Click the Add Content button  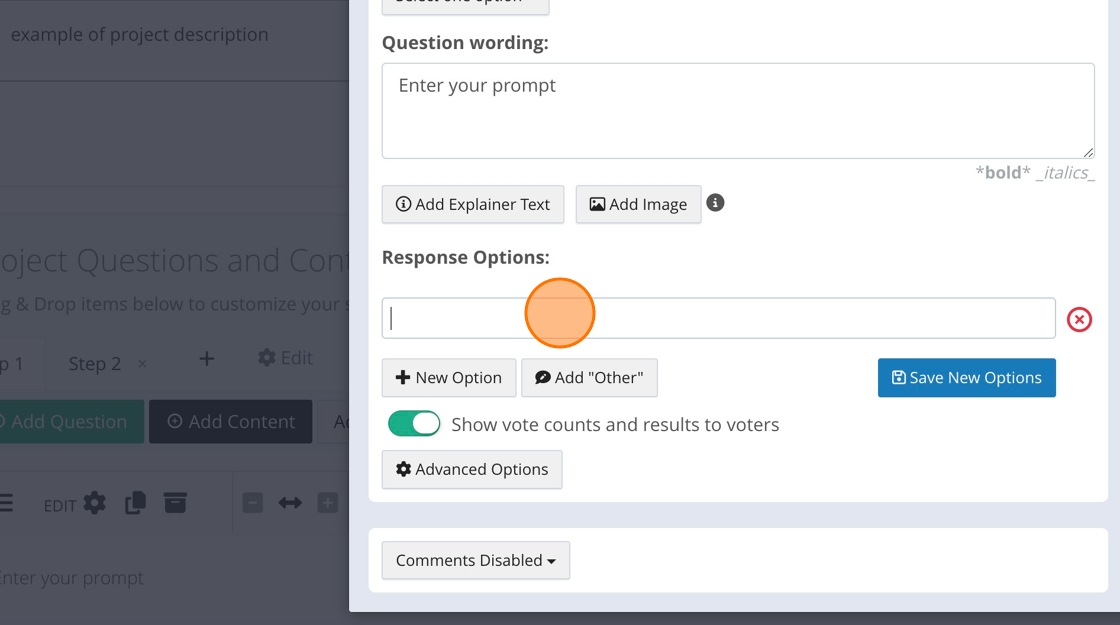click(230, 422)
